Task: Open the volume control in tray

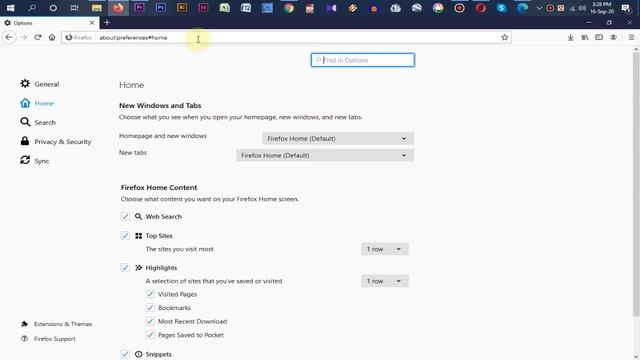Action: 582,8
